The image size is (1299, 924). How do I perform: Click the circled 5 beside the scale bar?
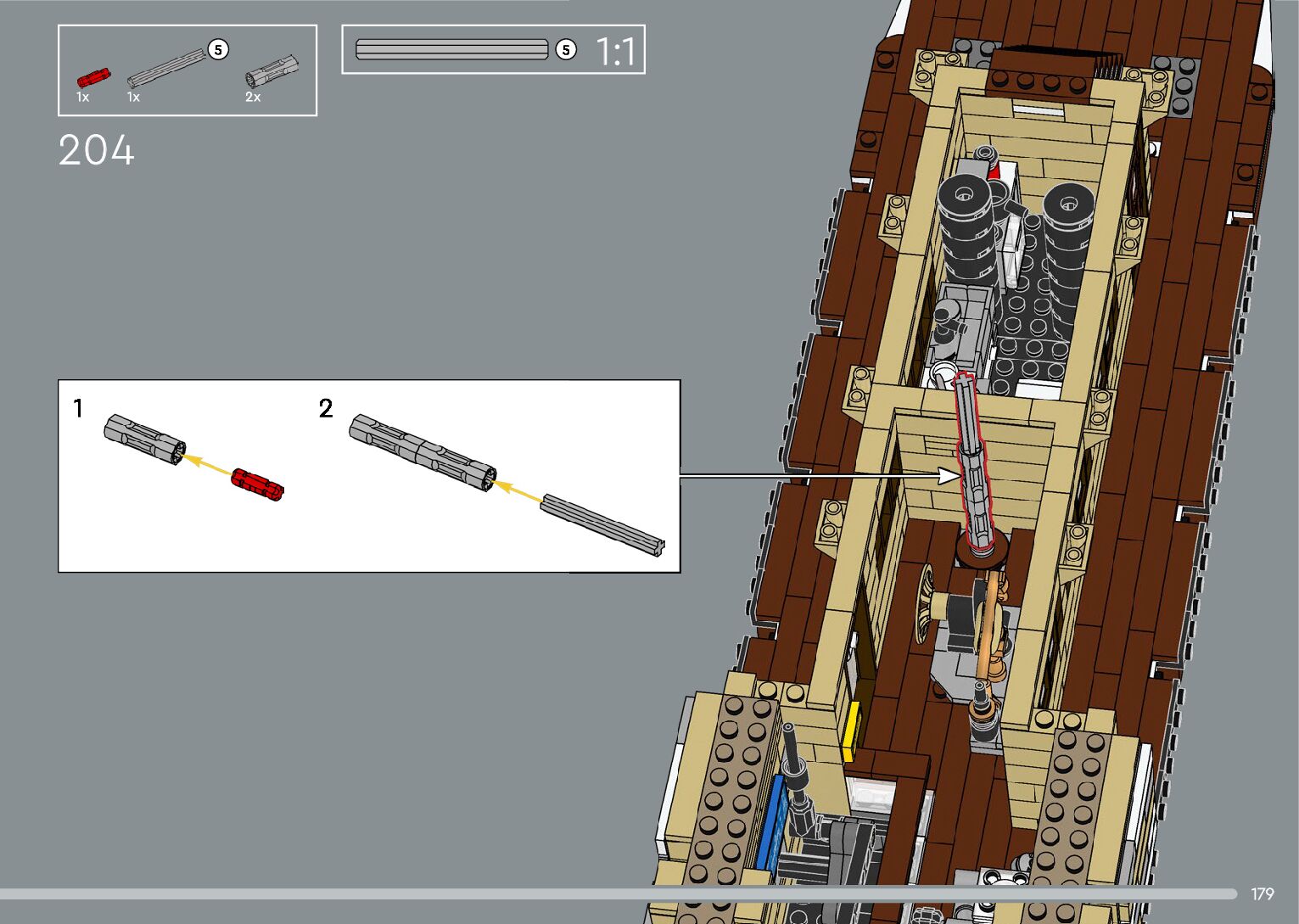[x=565, y=50]
